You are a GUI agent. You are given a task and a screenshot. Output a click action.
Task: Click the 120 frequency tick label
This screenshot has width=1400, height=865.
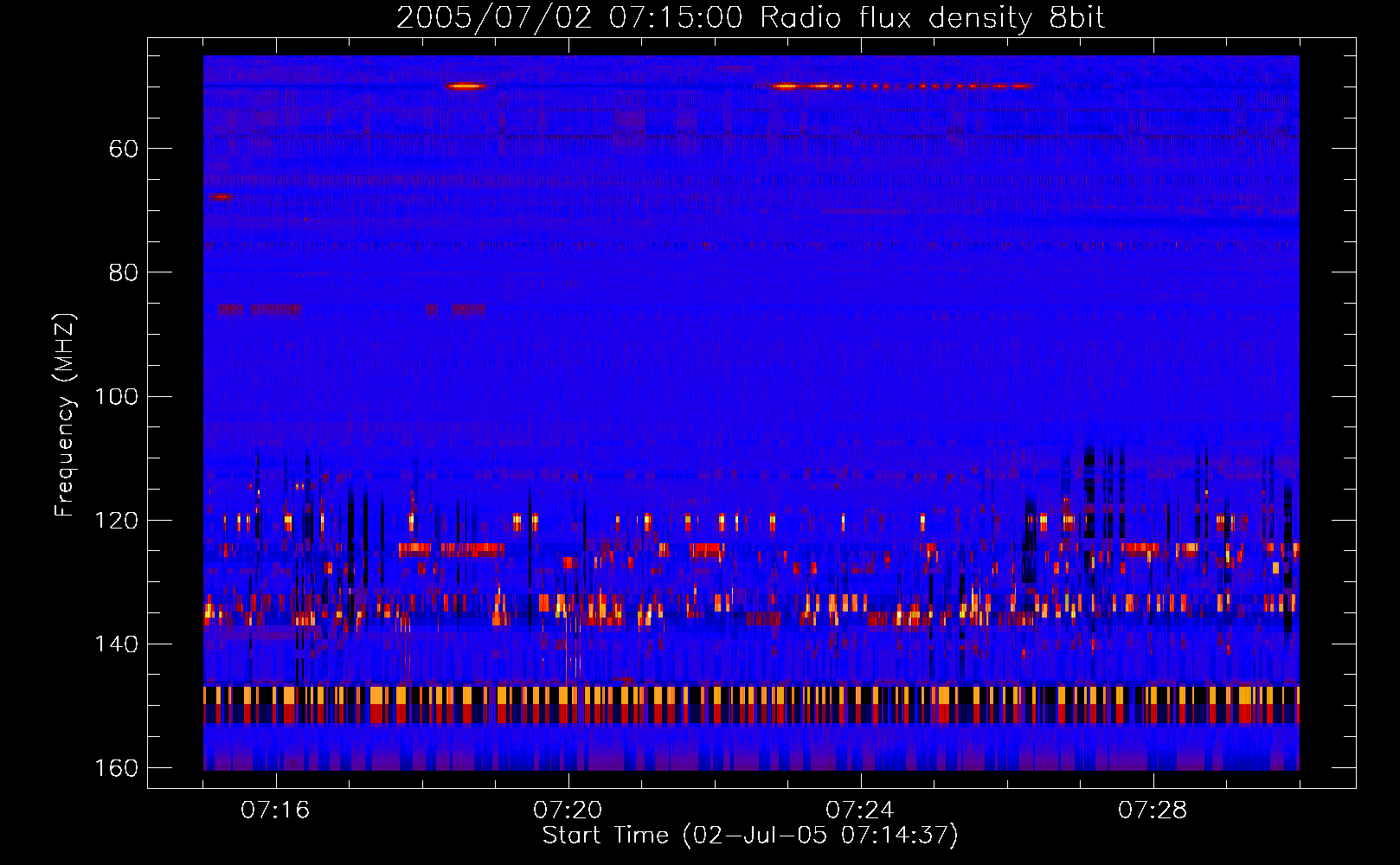(116, 520)
